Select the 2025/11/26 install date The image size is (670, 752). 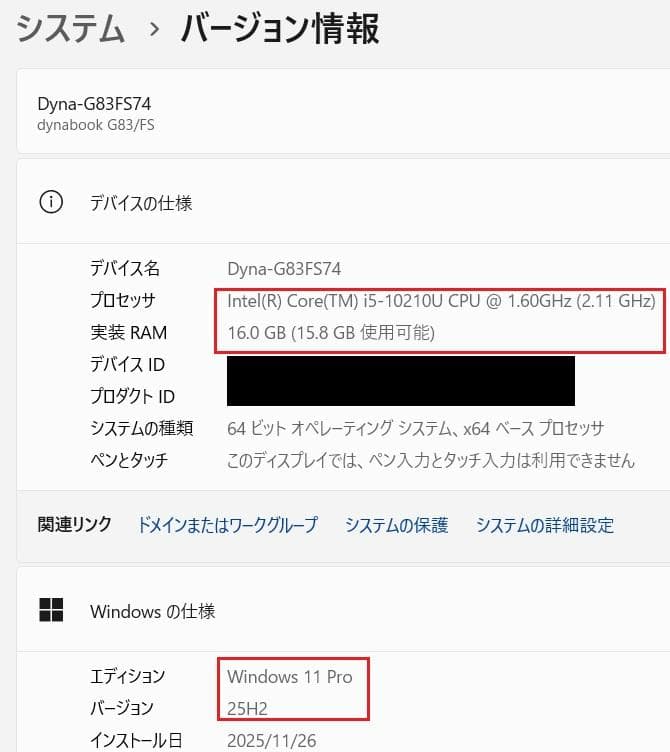(x=272, y=740)
